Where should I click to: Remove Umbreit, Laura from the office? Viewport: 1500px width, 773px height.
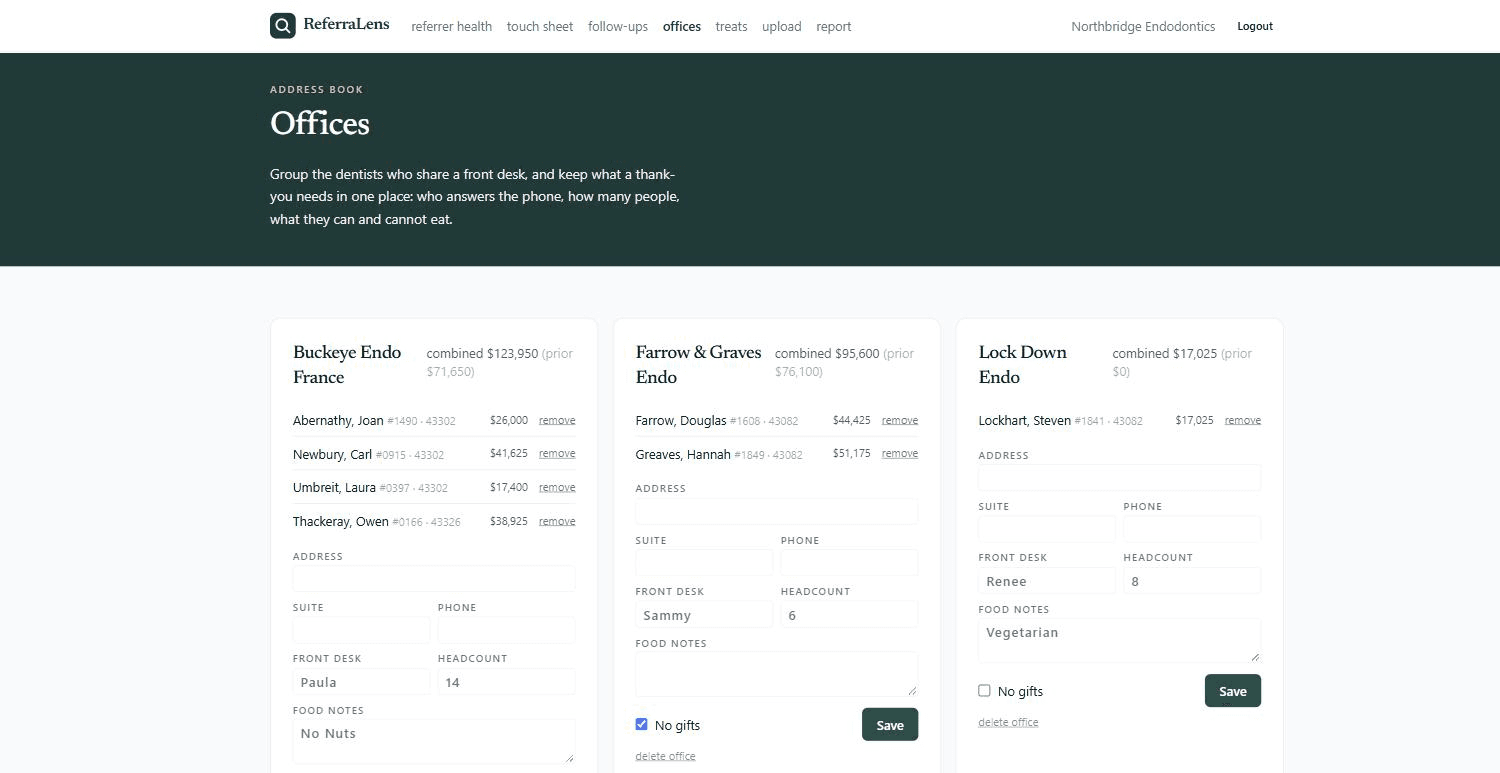point(557,488)
